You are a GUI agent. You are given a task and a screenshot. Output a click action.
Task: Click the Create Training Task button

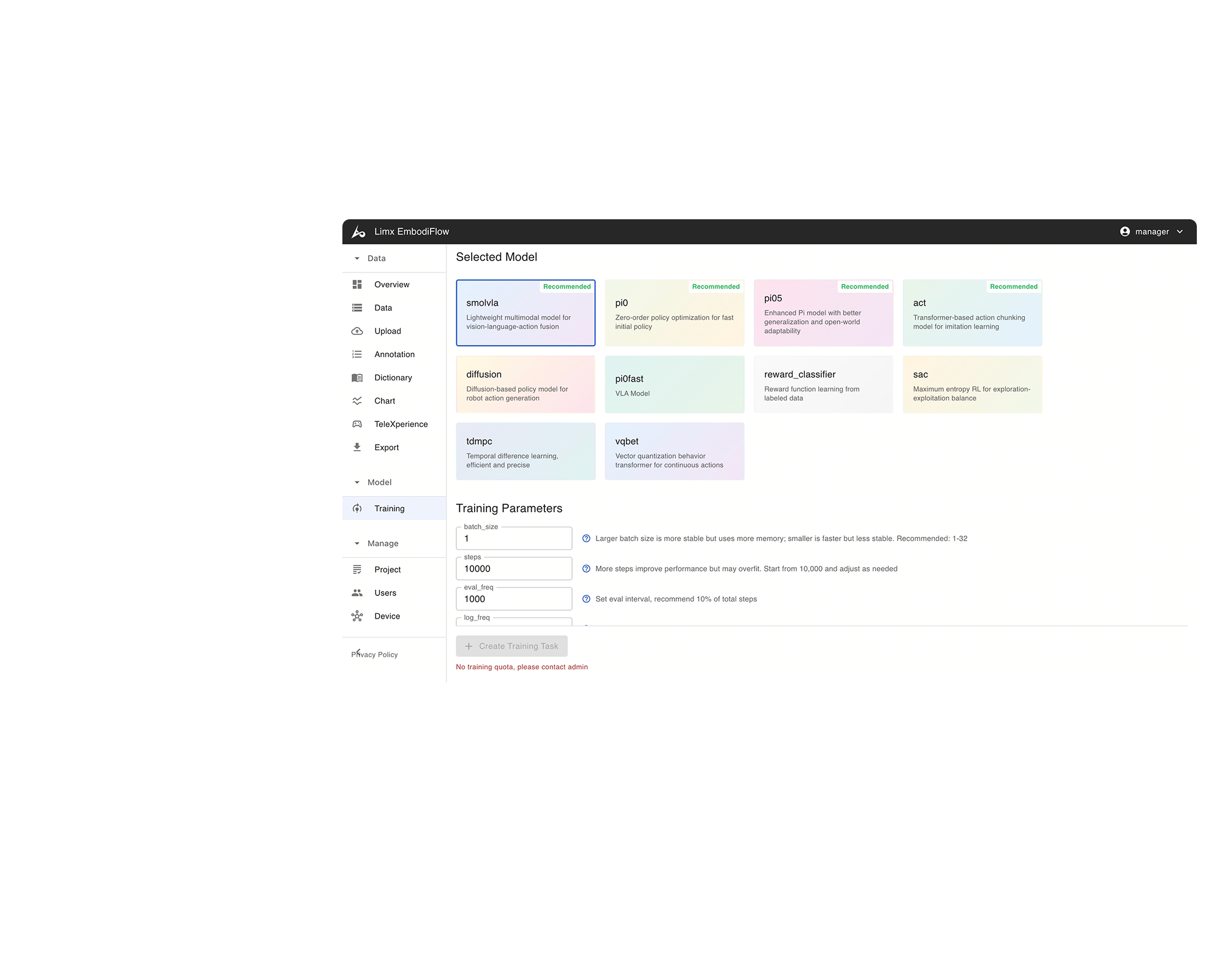pos(511,646)
